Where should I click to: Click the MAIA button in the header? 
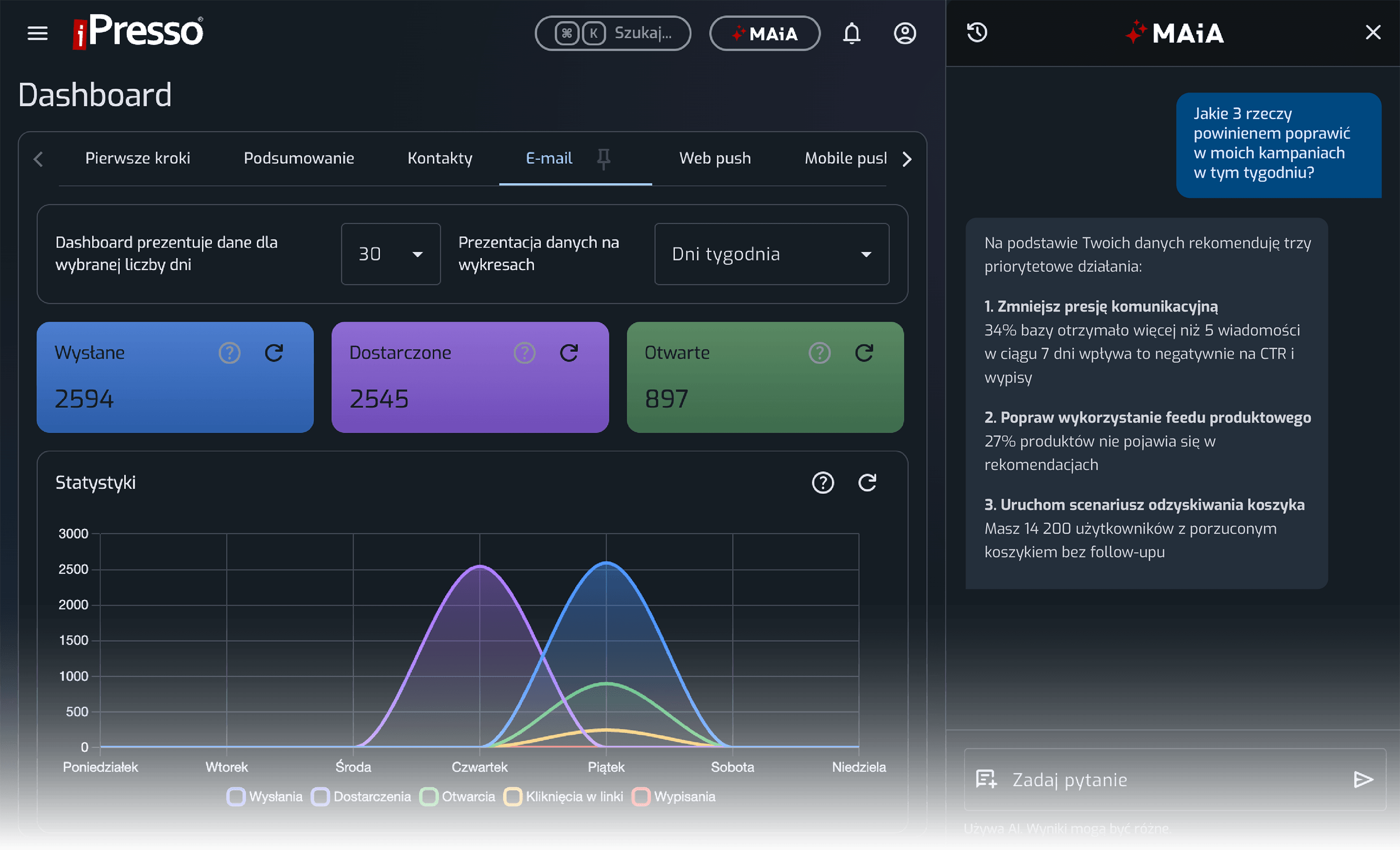[765, 33]
